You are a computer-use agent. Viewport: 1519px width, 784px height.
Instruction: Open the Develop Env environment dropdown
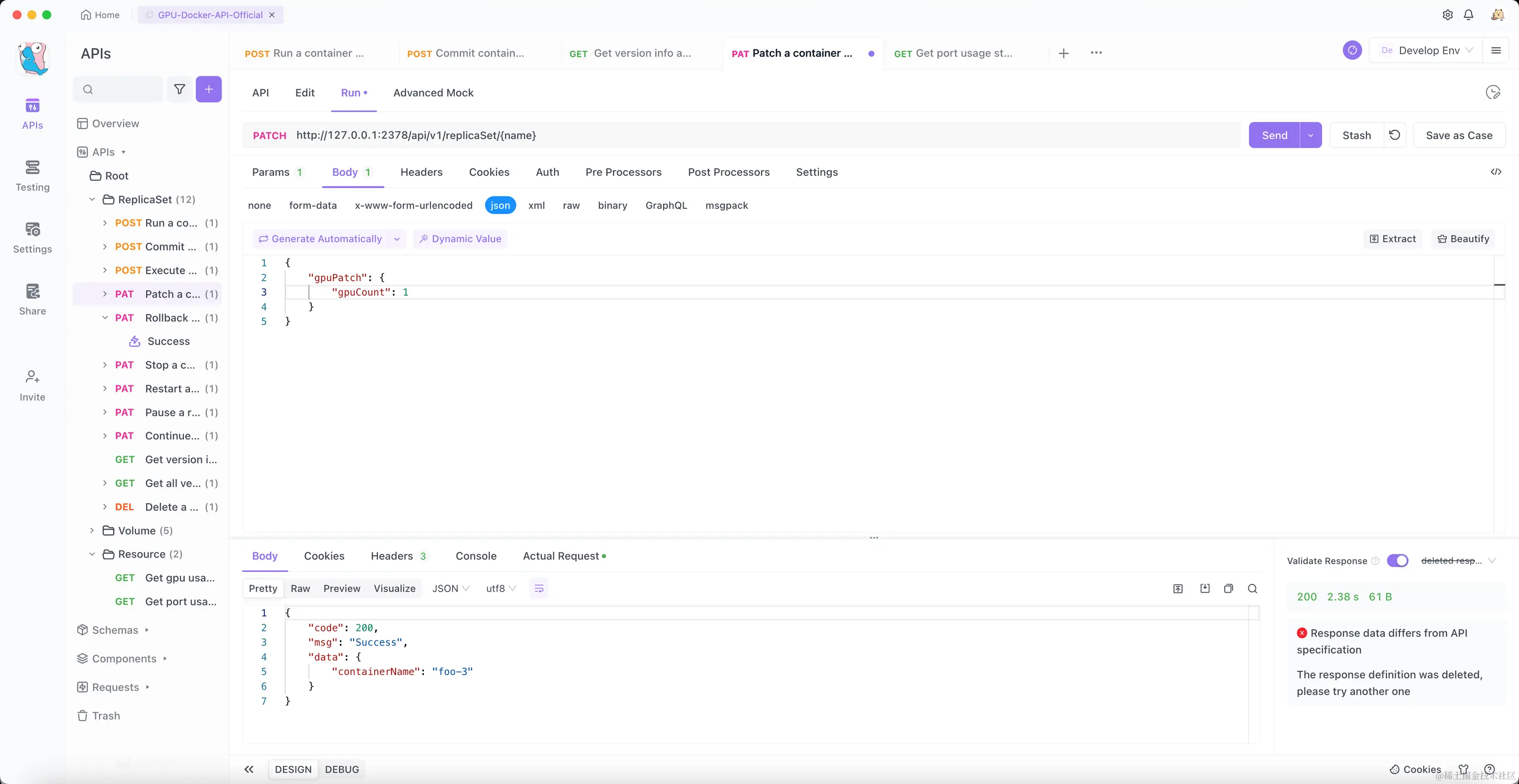click(1427, 50)
